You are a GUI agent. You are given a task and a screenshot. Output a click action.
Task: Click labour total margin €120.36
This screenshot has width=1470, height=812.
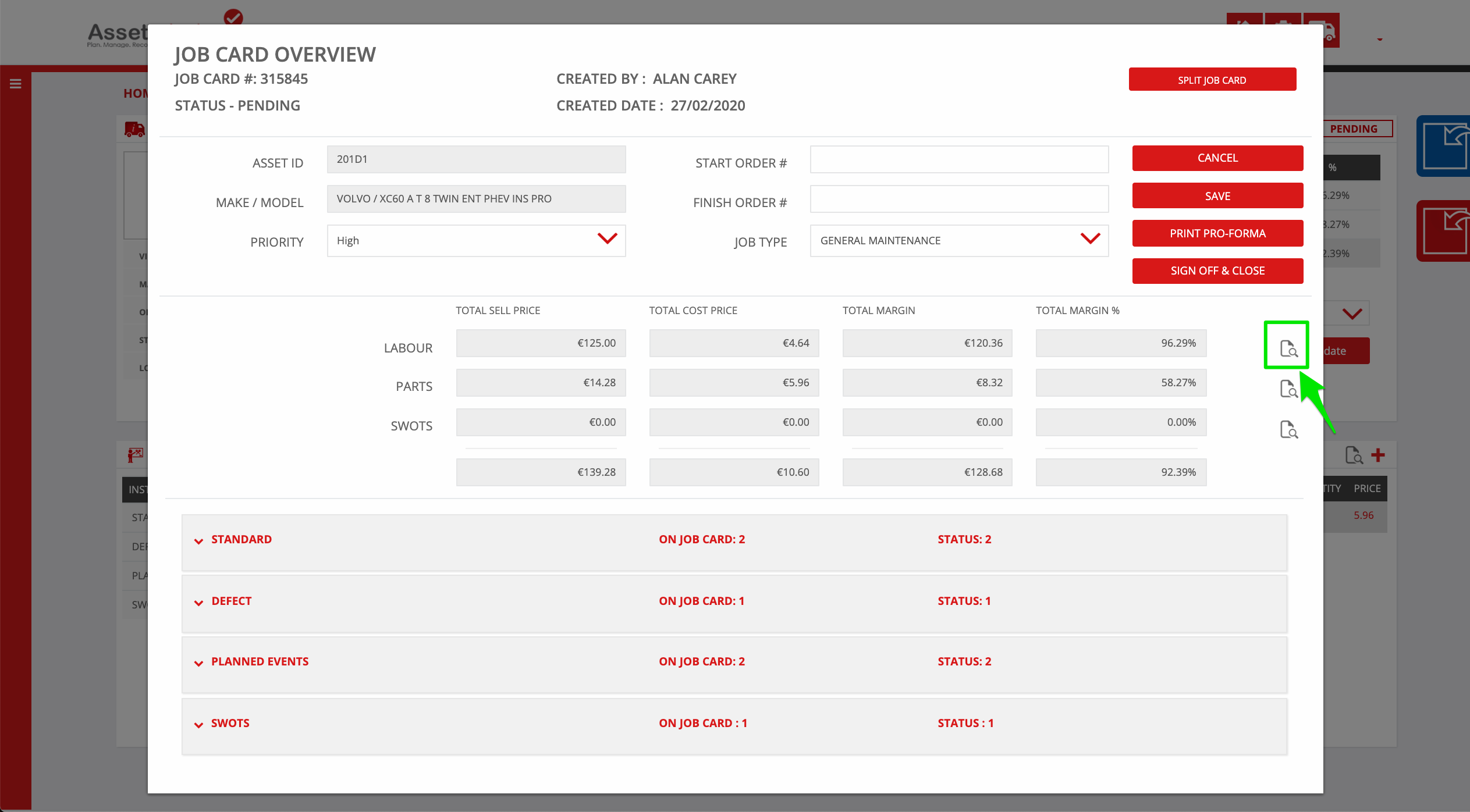[x=927, y=343]
